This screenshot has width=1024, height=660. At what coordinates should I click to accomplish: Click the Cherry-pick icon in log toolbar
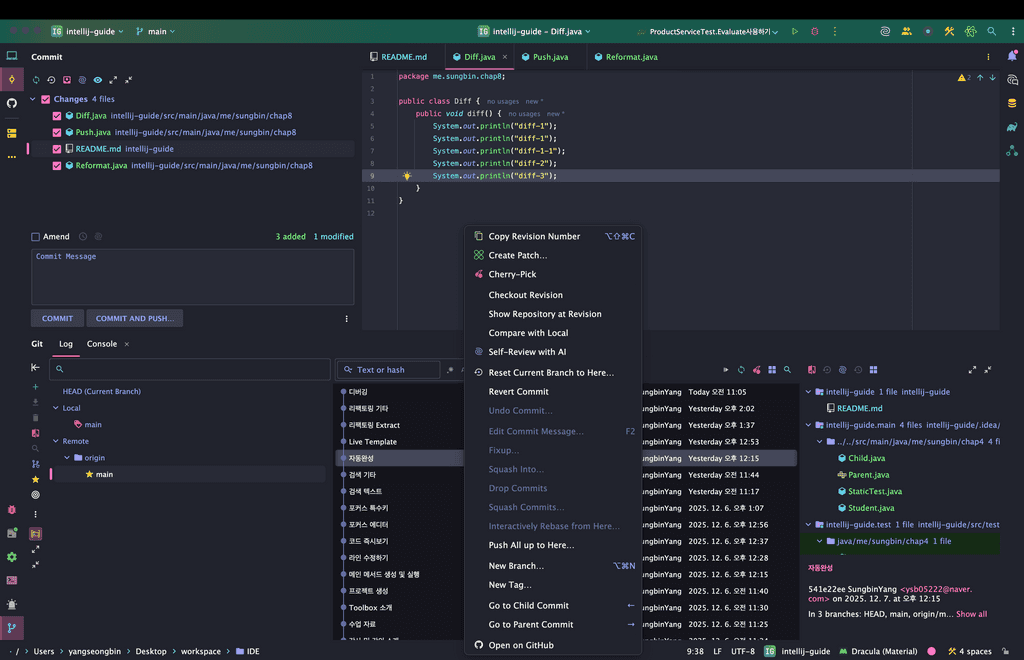(756, 370)
